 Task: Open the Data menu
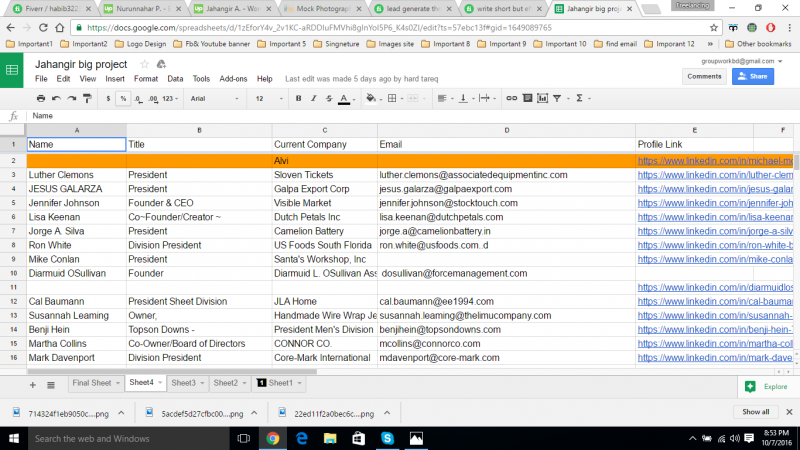pyautogui.click(x=175, y=79)
